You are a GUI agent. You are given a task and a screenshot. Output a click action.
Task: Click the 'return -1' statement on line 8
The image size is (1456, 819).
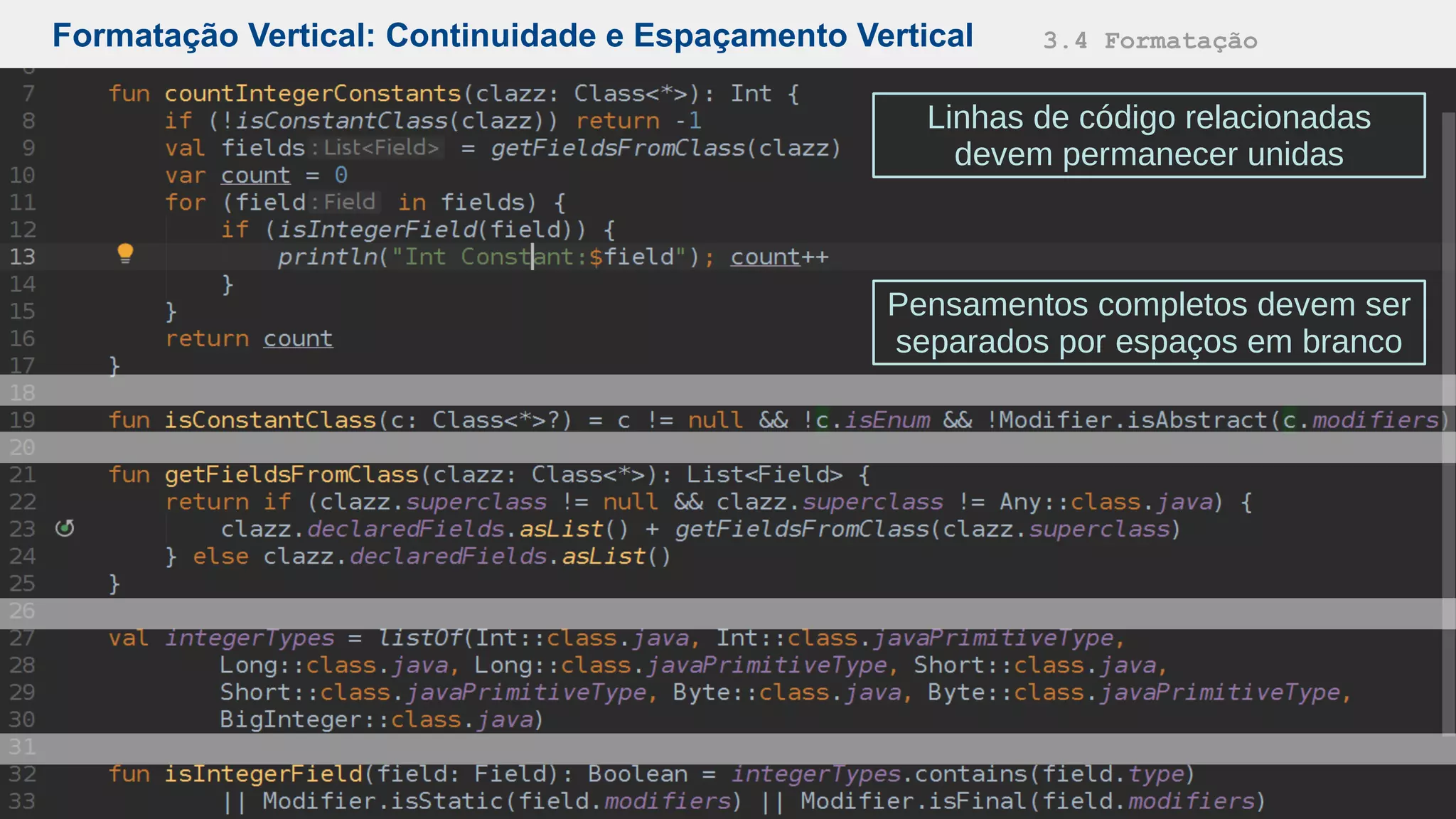pyautogui.click(x=638, y=121)
